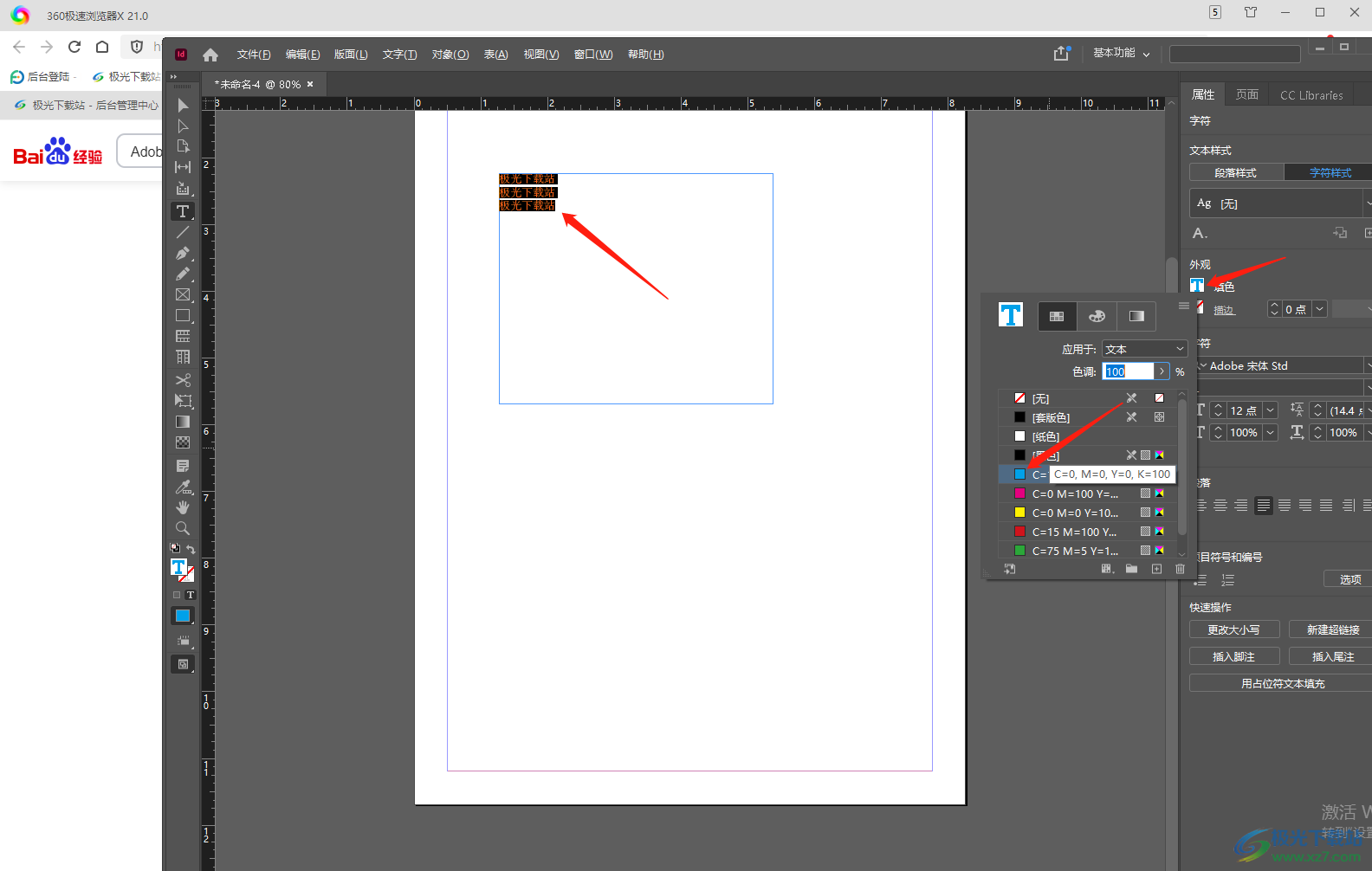The width and height of the screenshot is (1372, 871).
Task: Open the swatch view options grid dropdown
Action: coord(1107,569)
